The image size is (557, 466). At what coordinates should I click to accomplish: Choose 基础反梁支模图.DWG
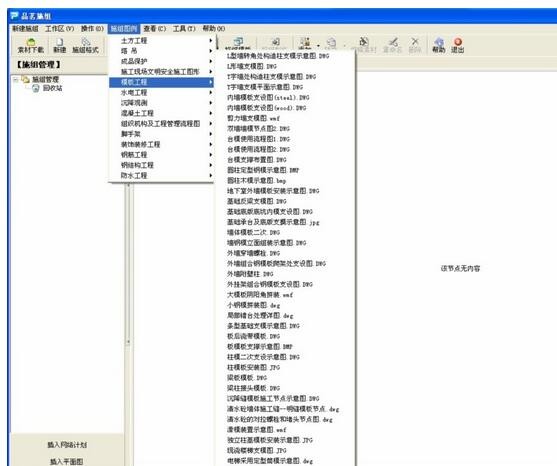257,201
